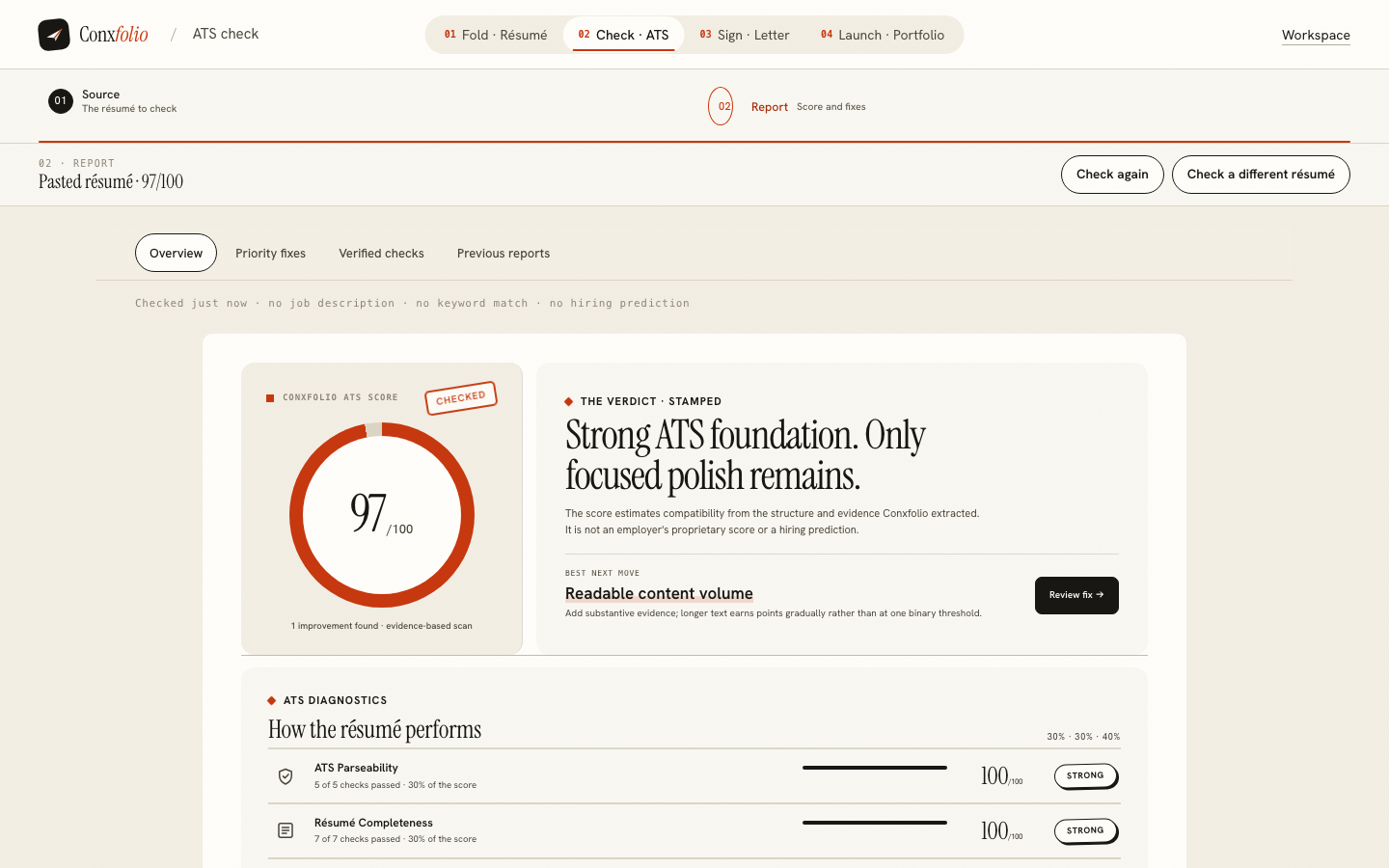This screenshot has width=1389, height=868.
Task: Click the Résumé Completeness row title
Action: point(373,823)
